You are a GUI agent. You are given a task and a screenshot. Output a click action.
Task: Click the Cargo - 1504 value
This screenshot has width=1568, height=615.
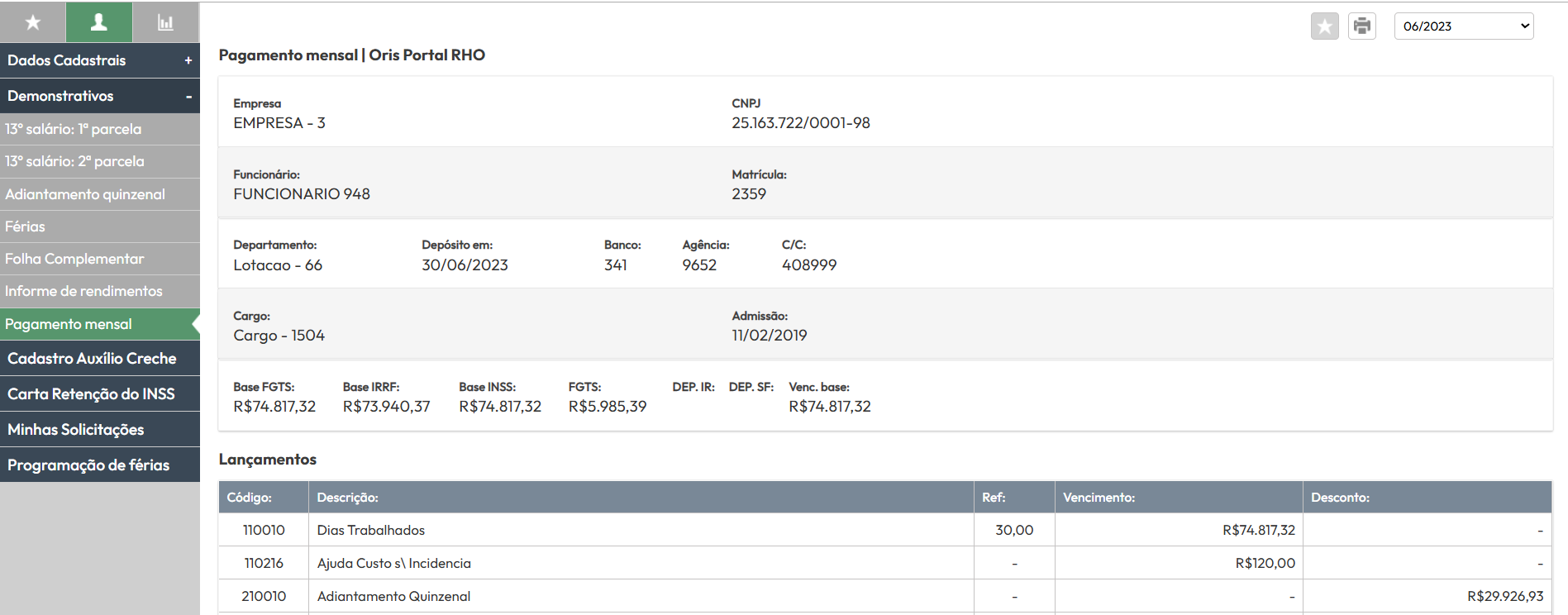[x=279, y=336]
